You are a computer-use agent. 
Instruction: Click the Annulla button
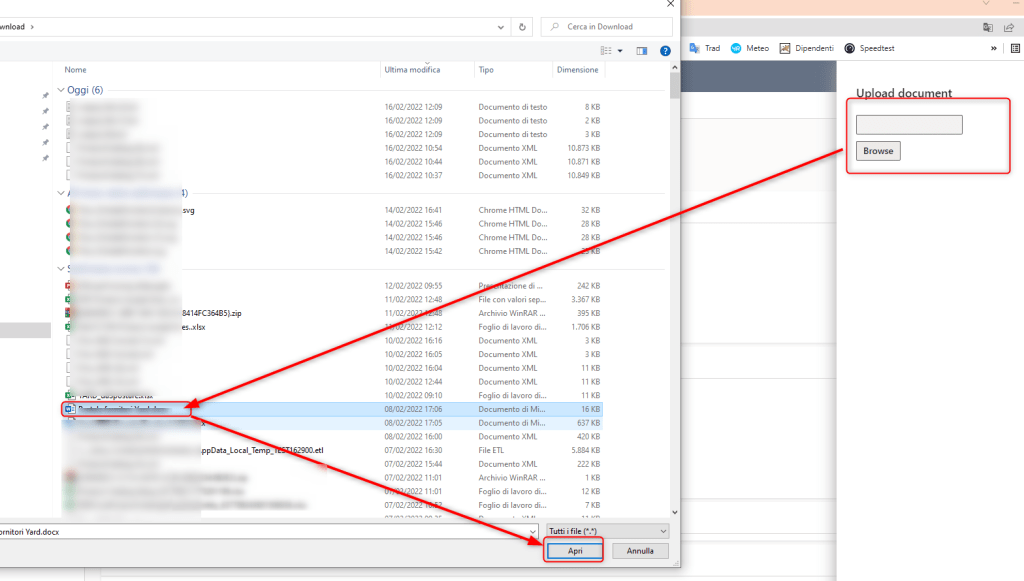(x=640, y=551)
